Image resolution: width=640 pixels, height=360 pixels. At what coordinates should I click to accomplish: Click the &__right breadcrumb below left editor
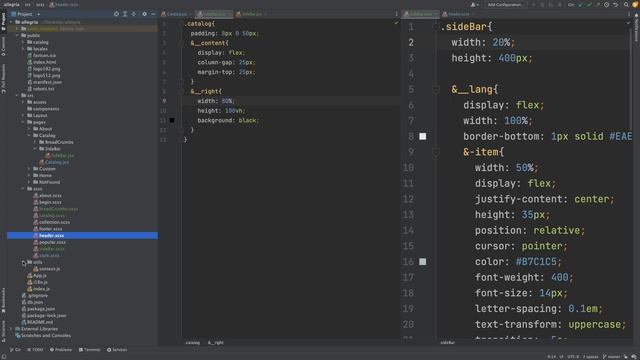click(216, 343)
